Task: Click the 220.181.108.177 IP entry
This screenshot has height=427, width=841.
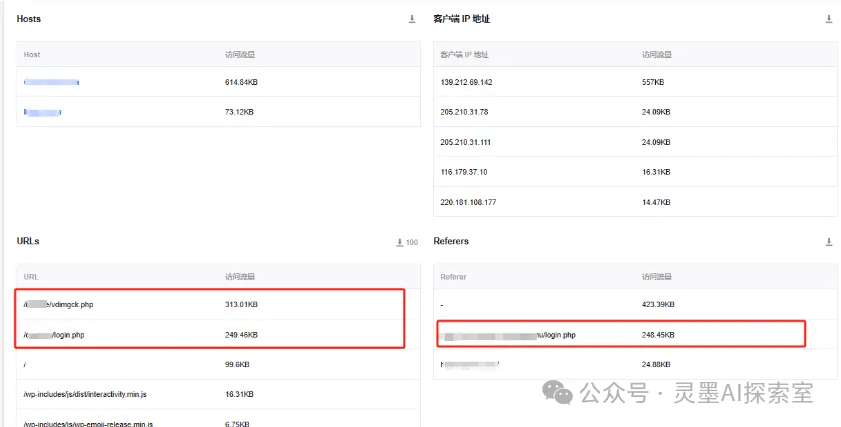Action: 466,202
